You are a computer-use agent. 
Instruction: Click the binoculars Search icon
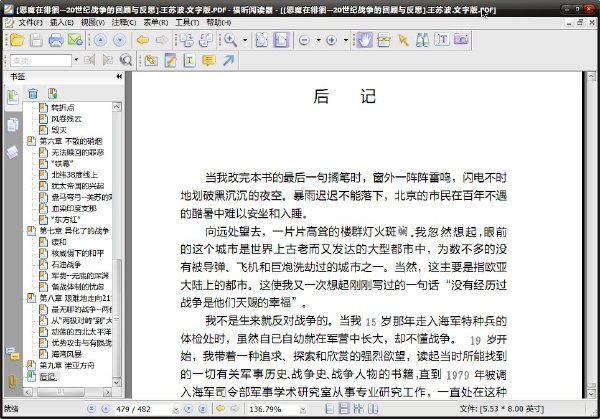point(422,40)
